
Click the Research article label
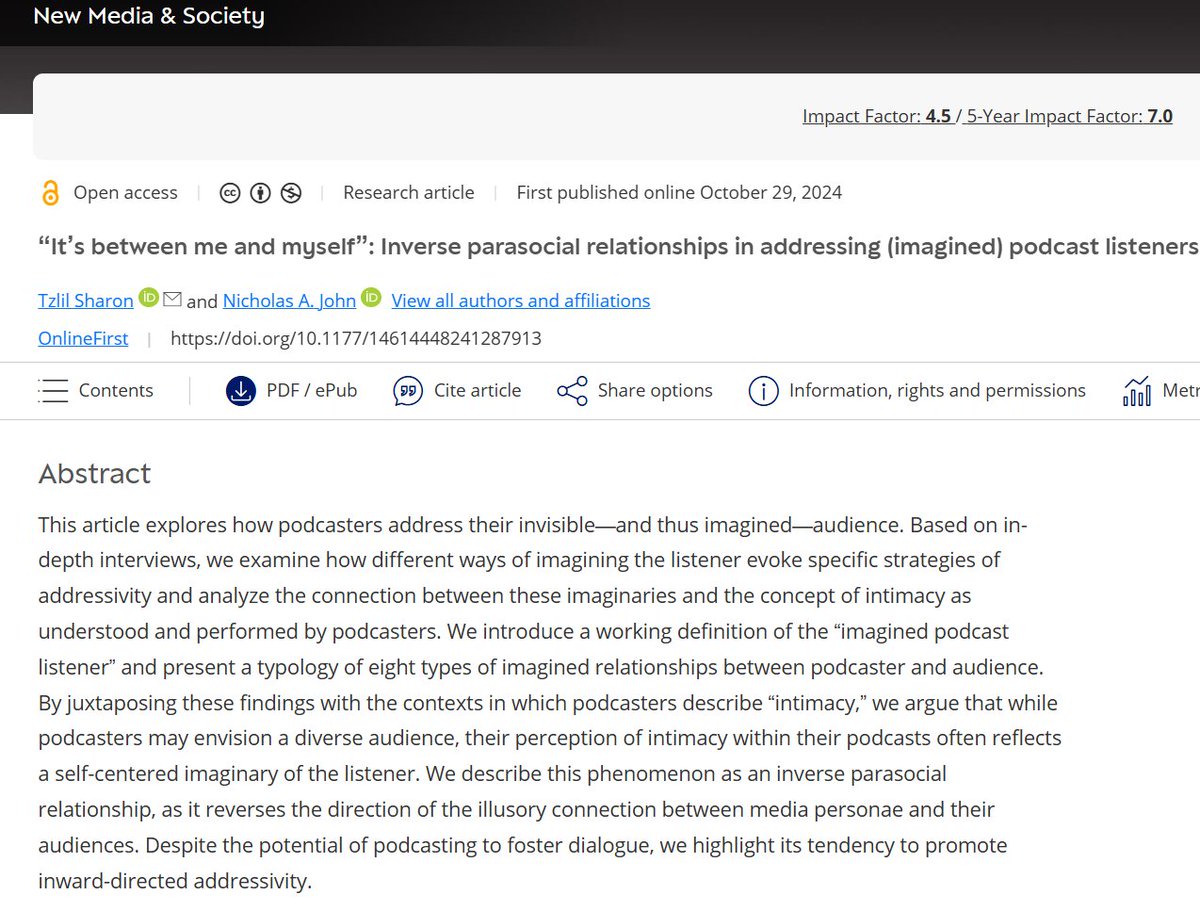(x=409, y=192)
